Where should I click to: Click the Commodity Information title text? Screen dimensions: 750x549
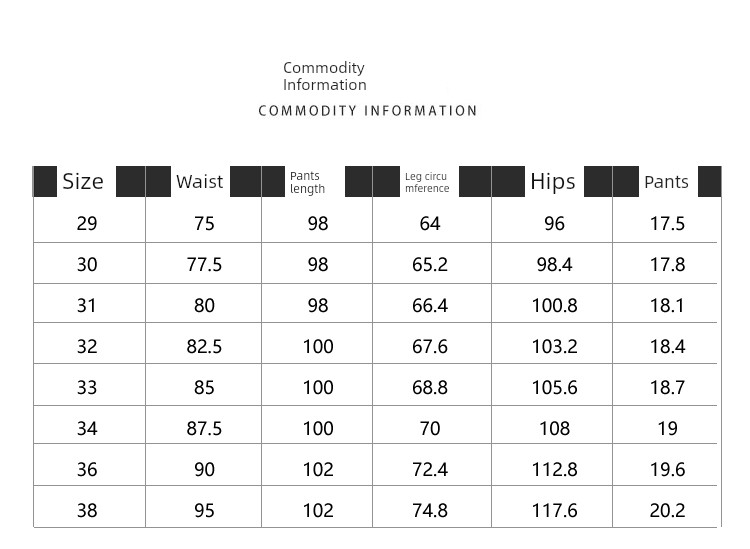pos(324,76)
